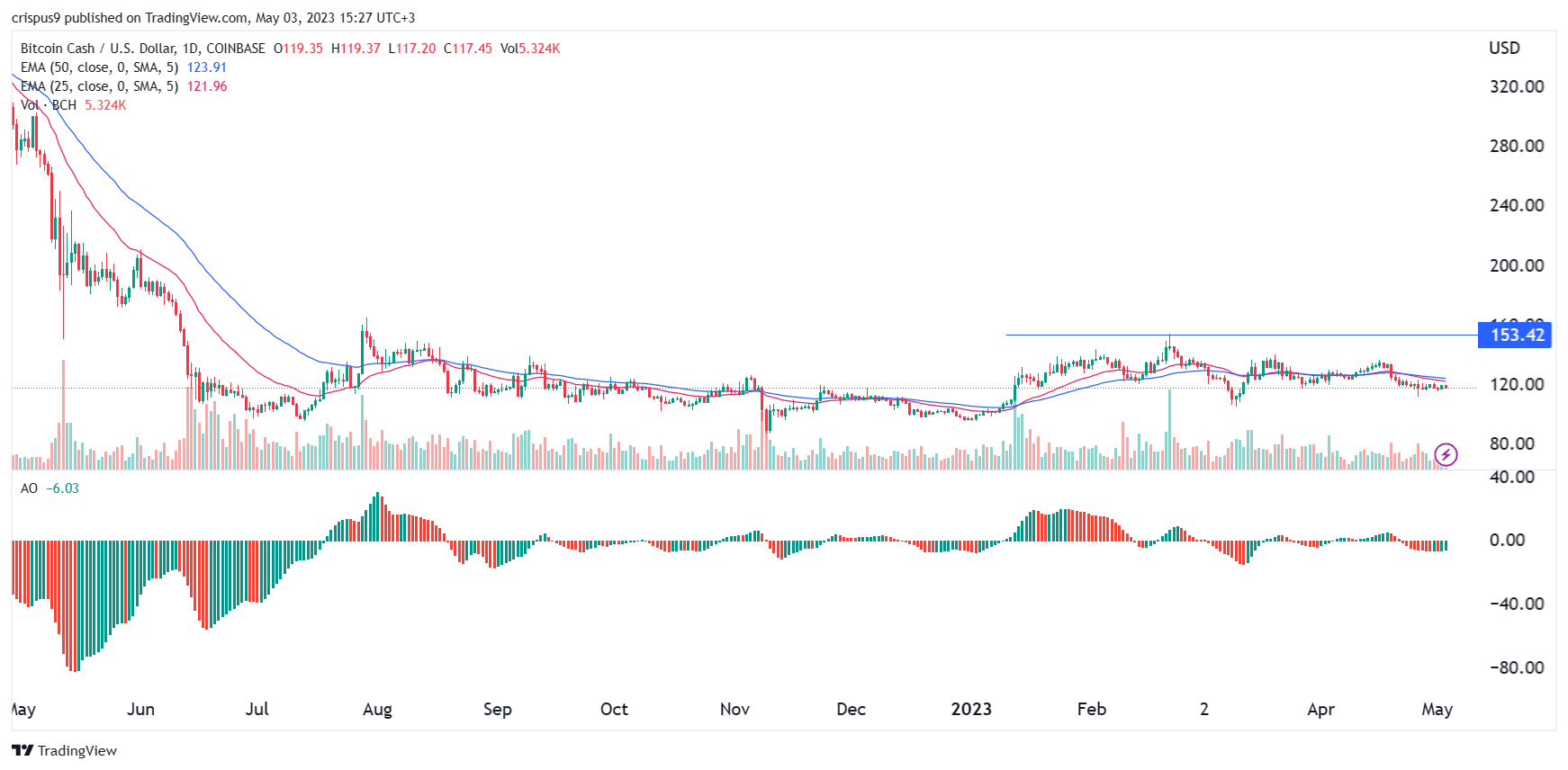1568x770 pixels.
Task: Click the Jul label on time axis
Action: 257,709
